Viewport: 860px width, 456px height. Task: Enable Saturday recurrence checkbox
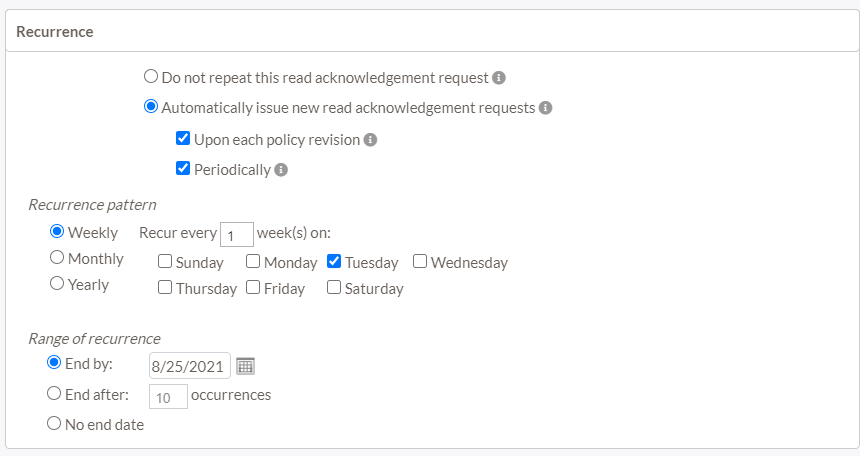[x=334, y=288]
